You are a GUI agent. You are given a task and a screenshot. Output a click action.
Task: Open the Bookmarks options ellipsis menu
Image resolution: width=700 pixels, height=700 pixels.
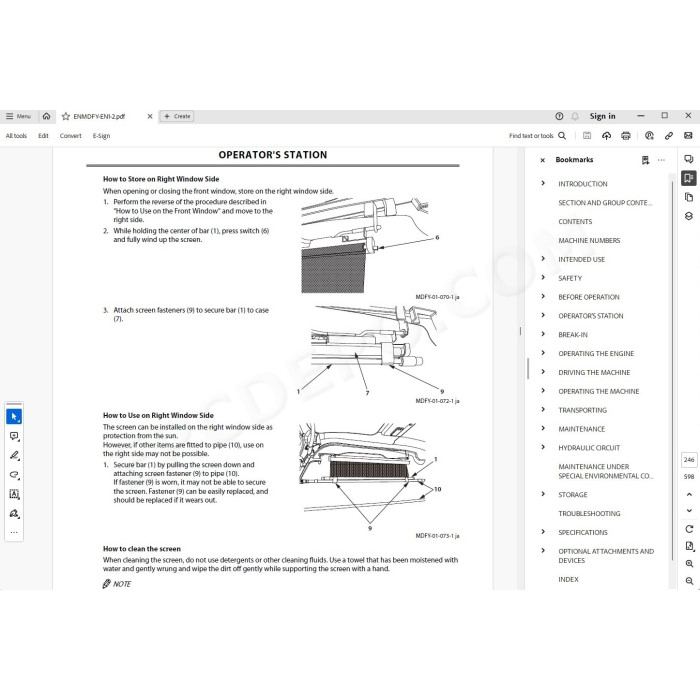661,160
